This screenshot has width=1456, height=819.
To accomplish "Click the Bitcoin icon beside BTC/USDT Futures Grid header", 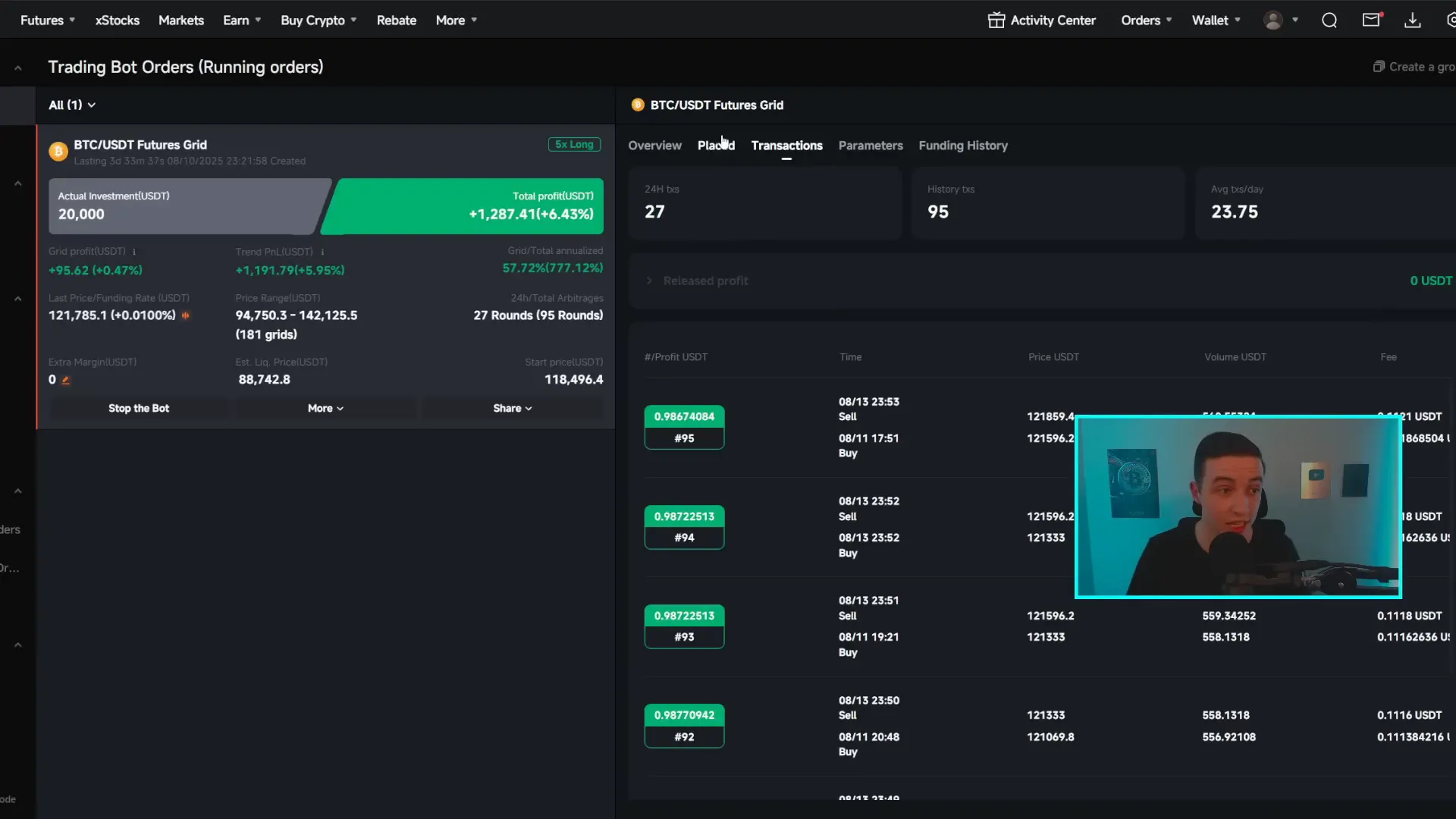I will tap(638, 105).
